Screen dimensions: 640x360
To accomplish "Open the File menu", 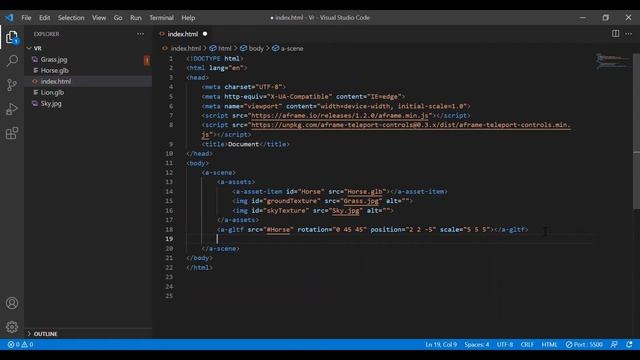I will [26, 18].
